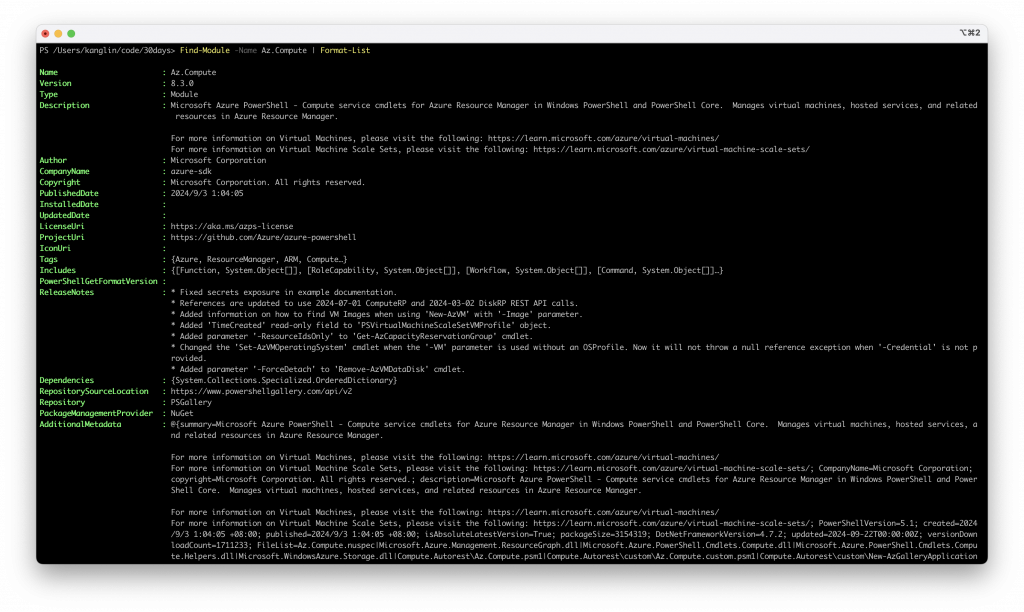Minimize the terminal using the yellow button
Screen dimensions: 1024x612
coord(58,33)
